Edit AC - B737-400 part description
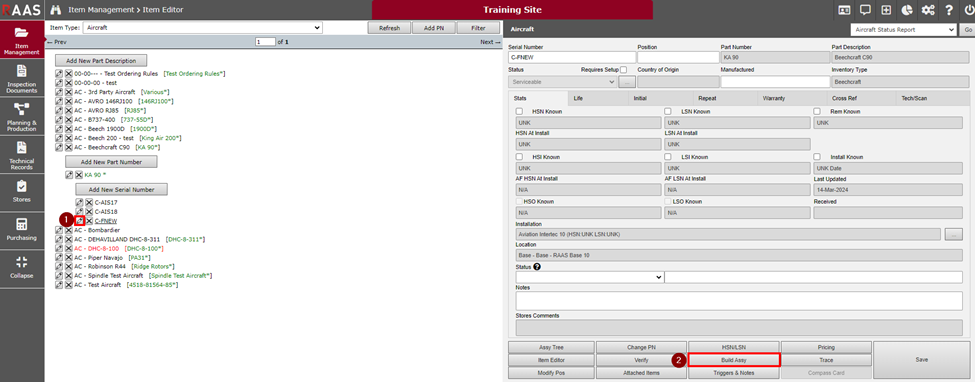This screenshot has width=975, height=382. click(x=59, y=119)
